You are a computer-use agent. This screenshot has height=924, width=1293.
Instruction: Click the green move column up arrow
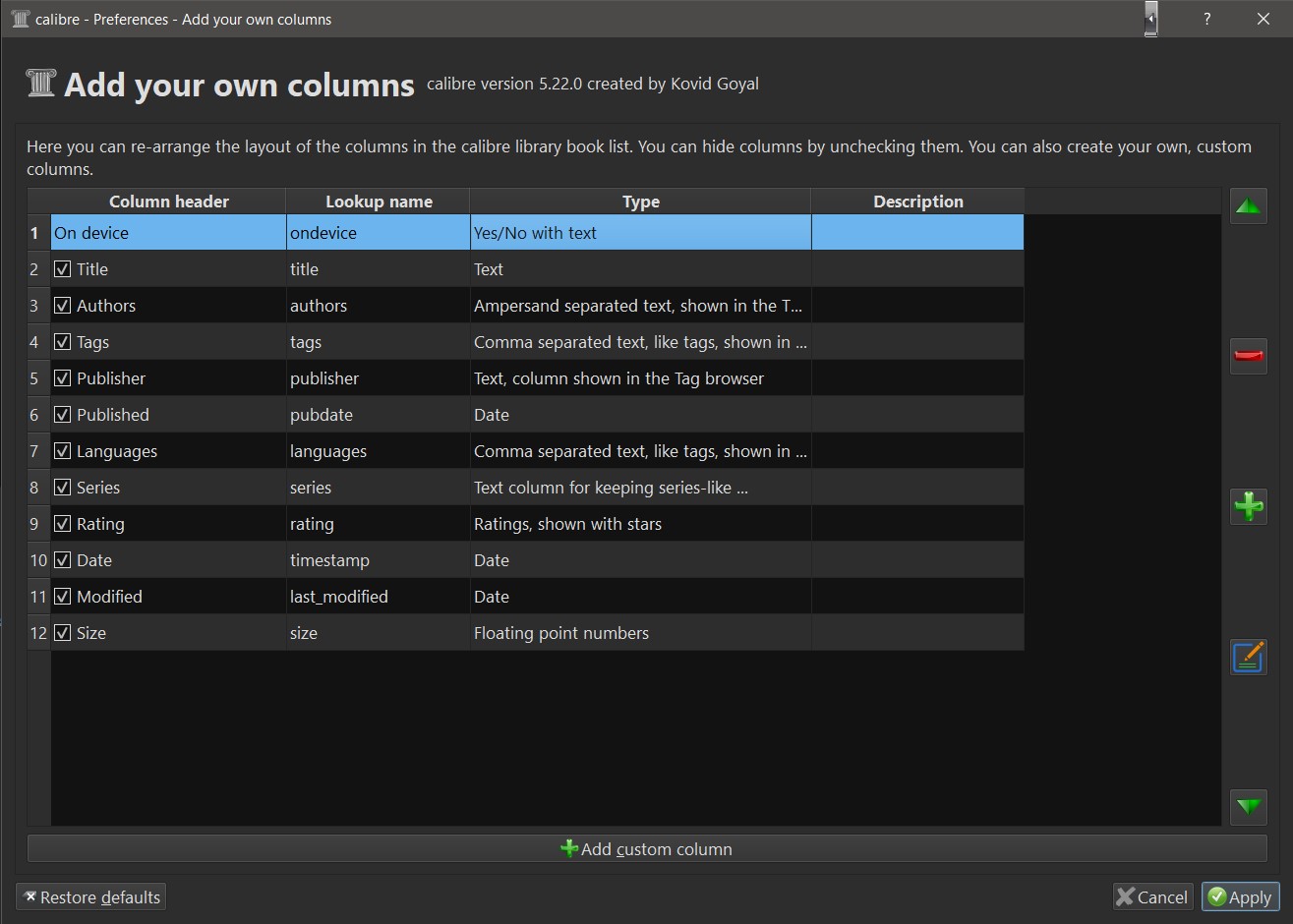tap(1248, 206)
